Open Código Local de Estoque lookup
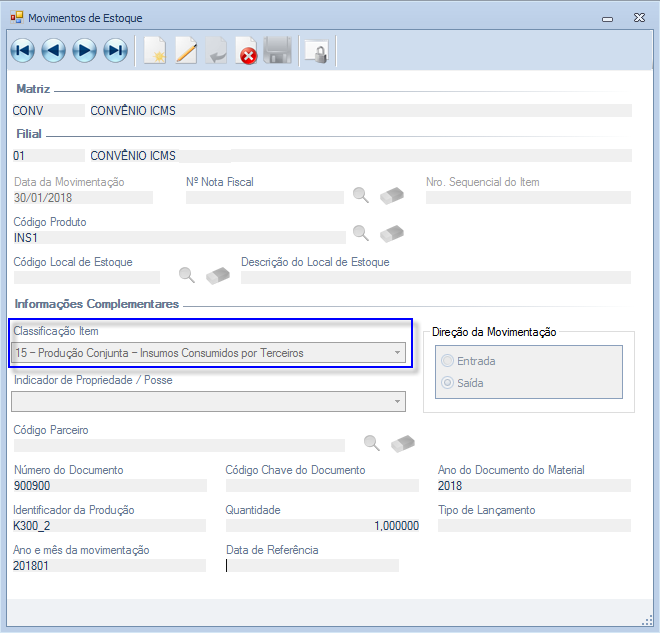 (x=186, y=274)
